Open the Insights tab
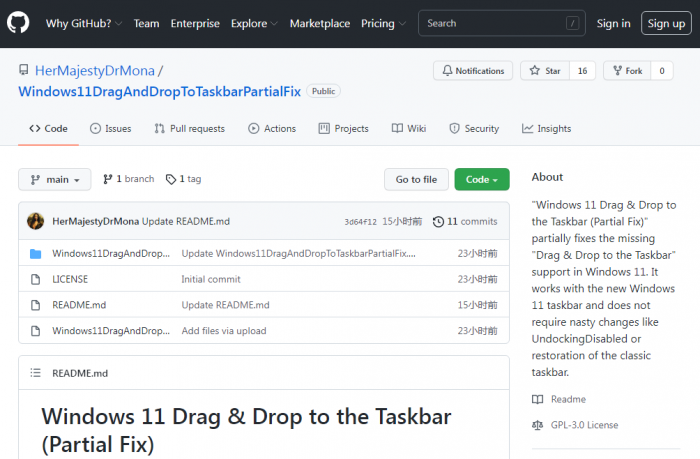The image size is (700, 459). [546, 129]
